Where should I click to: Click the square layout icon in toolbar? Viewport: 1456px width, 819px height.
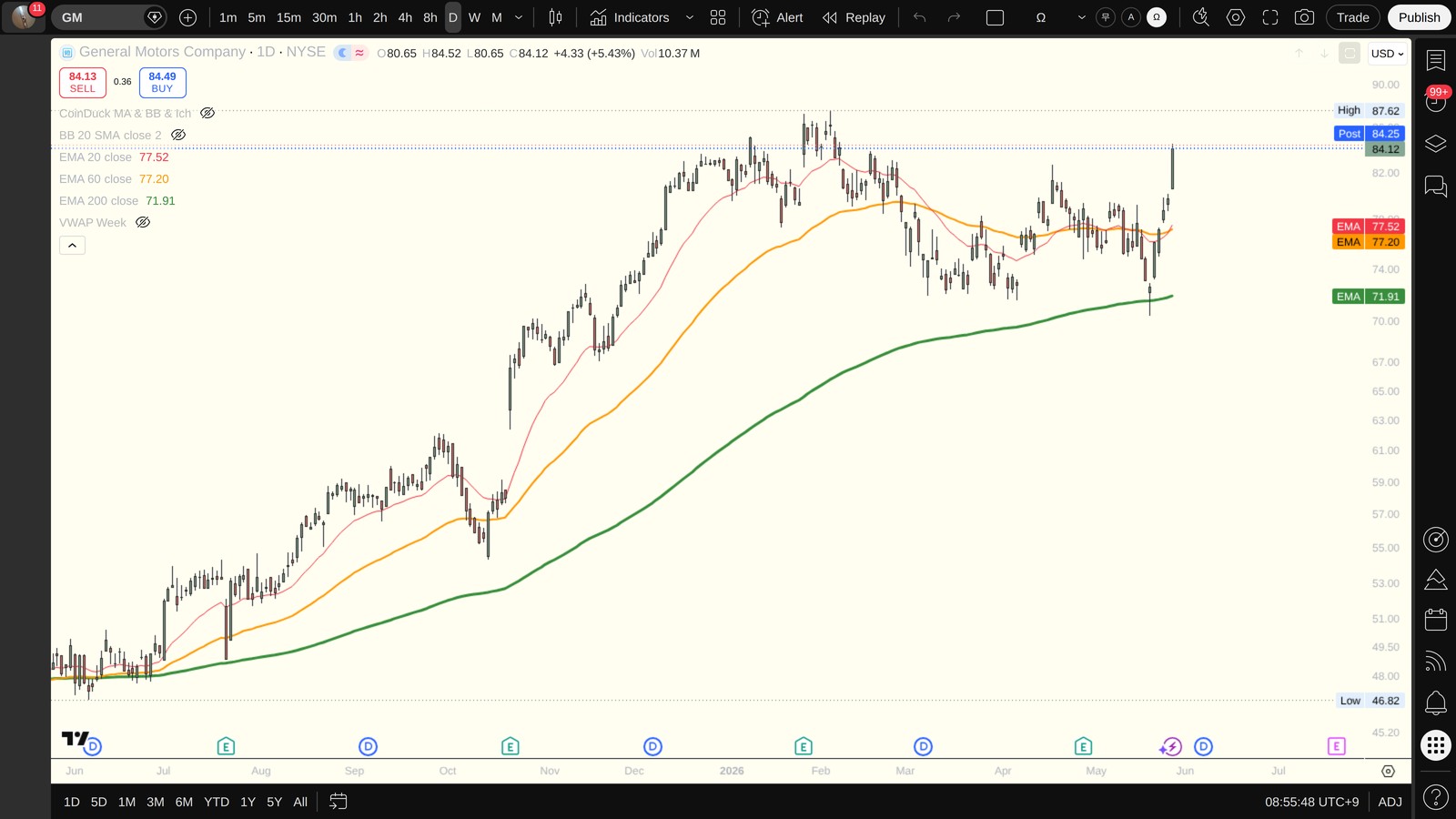[996, 17]
